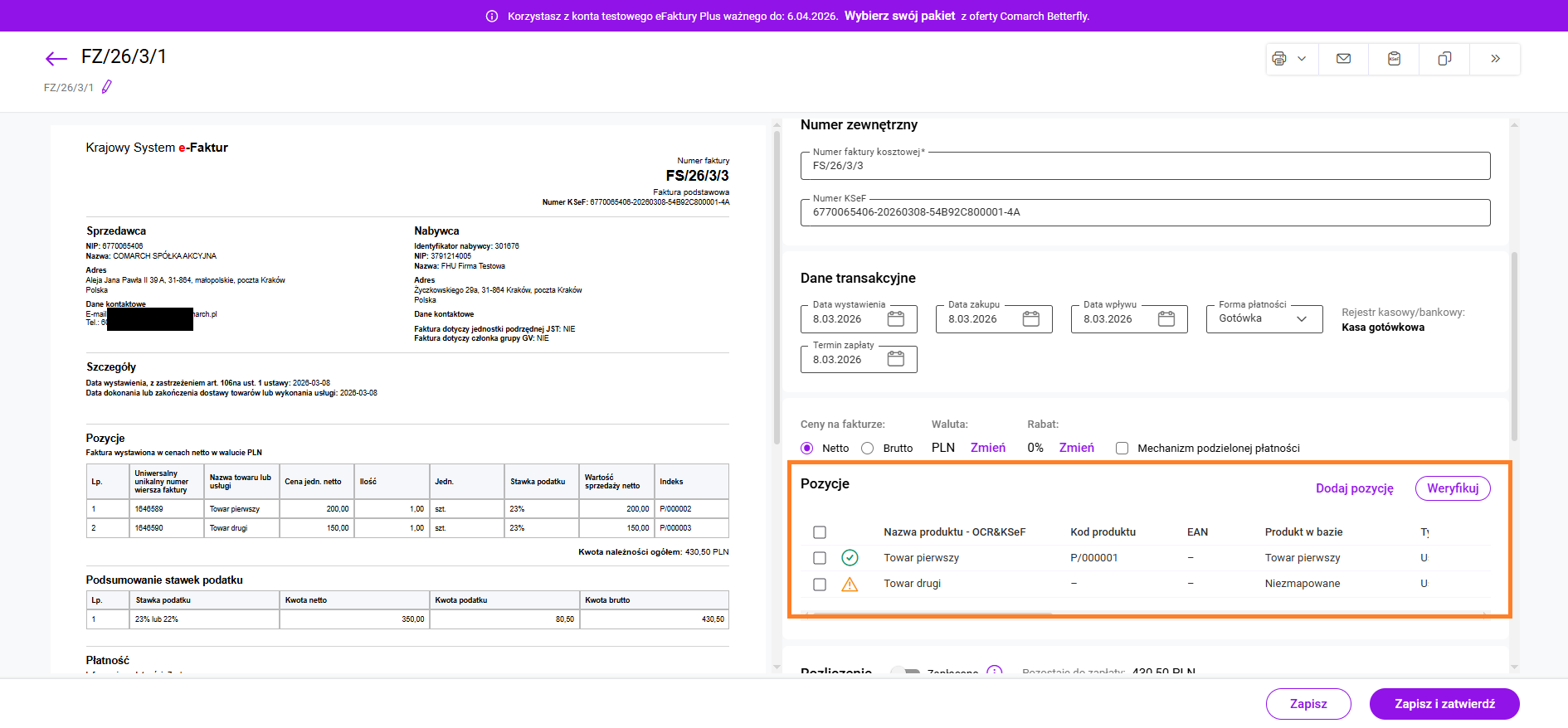Check the select-all positions header checkbox
The width and height of the screenshot is (1568, 728).
click(820, 532)
